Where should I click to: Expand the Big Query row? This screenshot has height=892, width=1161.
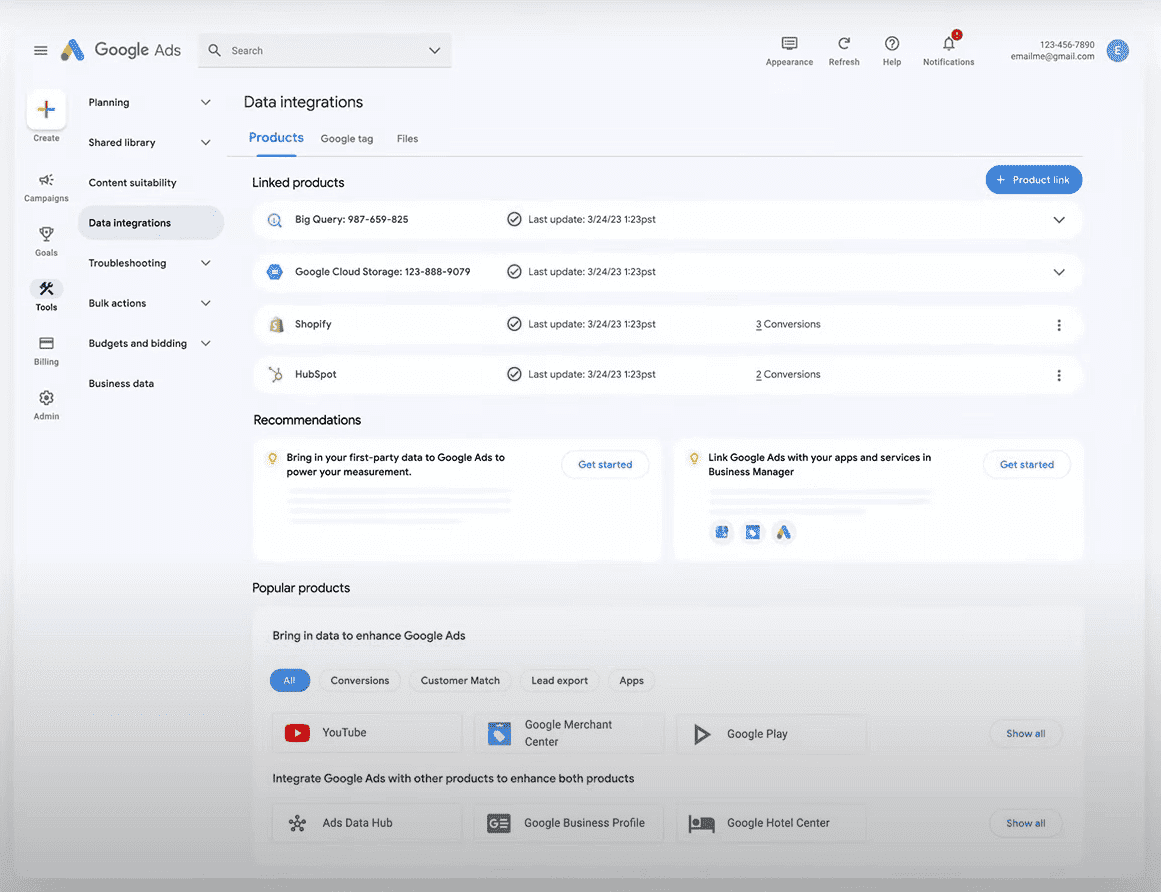pyautogui.click(x=1059, y=220)
